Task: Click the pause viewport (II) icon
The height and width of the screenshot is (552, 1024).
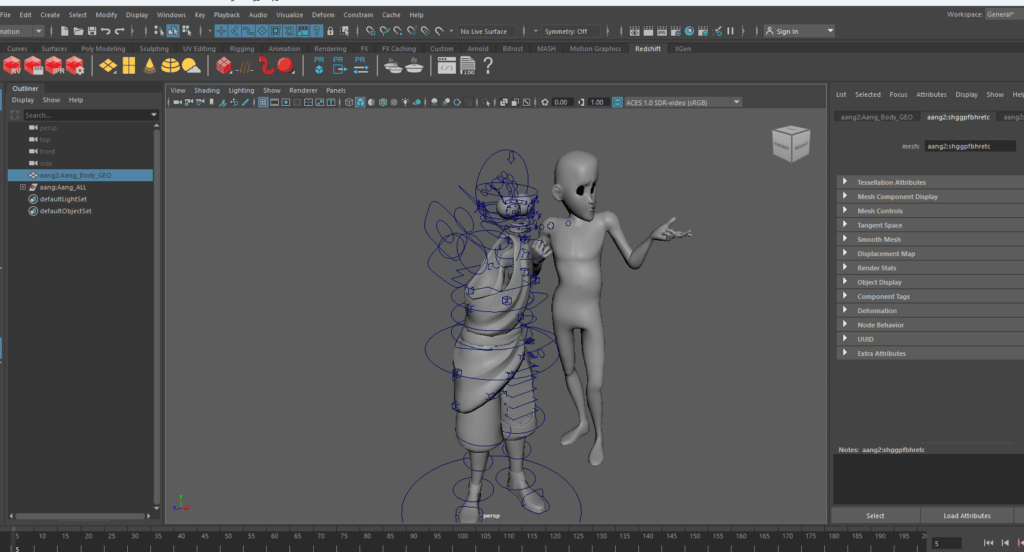Action: coord(730,31)
